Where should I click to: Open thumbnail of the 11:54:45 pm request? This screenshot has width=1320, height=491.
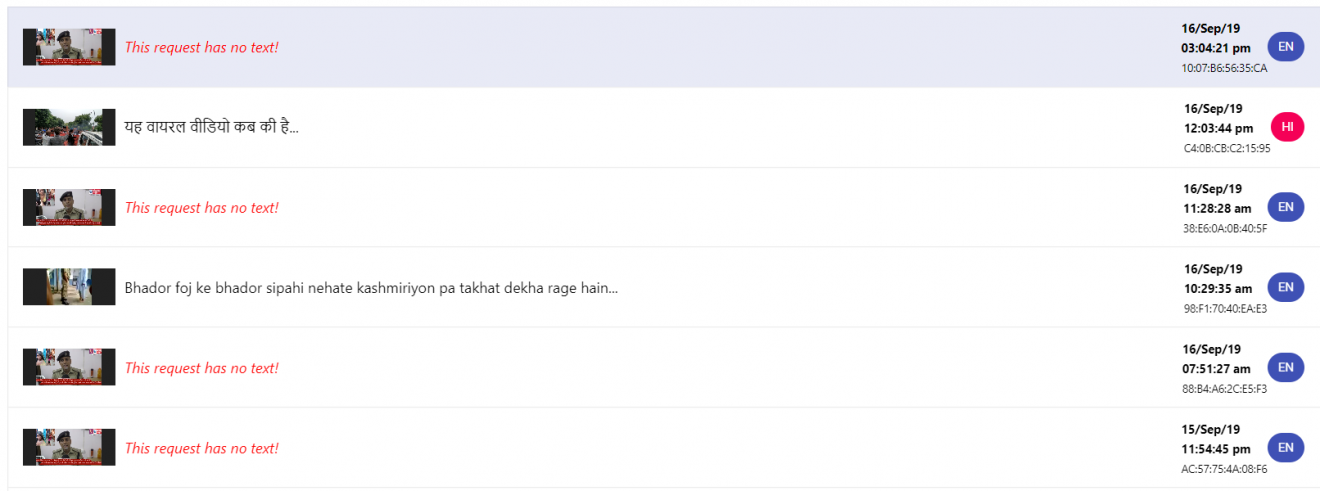click(x=69, y=447)
